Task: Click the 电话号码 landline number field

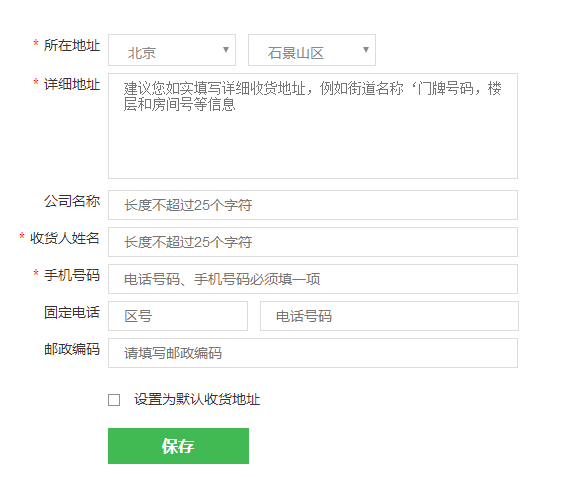Action: pos(389,316)
